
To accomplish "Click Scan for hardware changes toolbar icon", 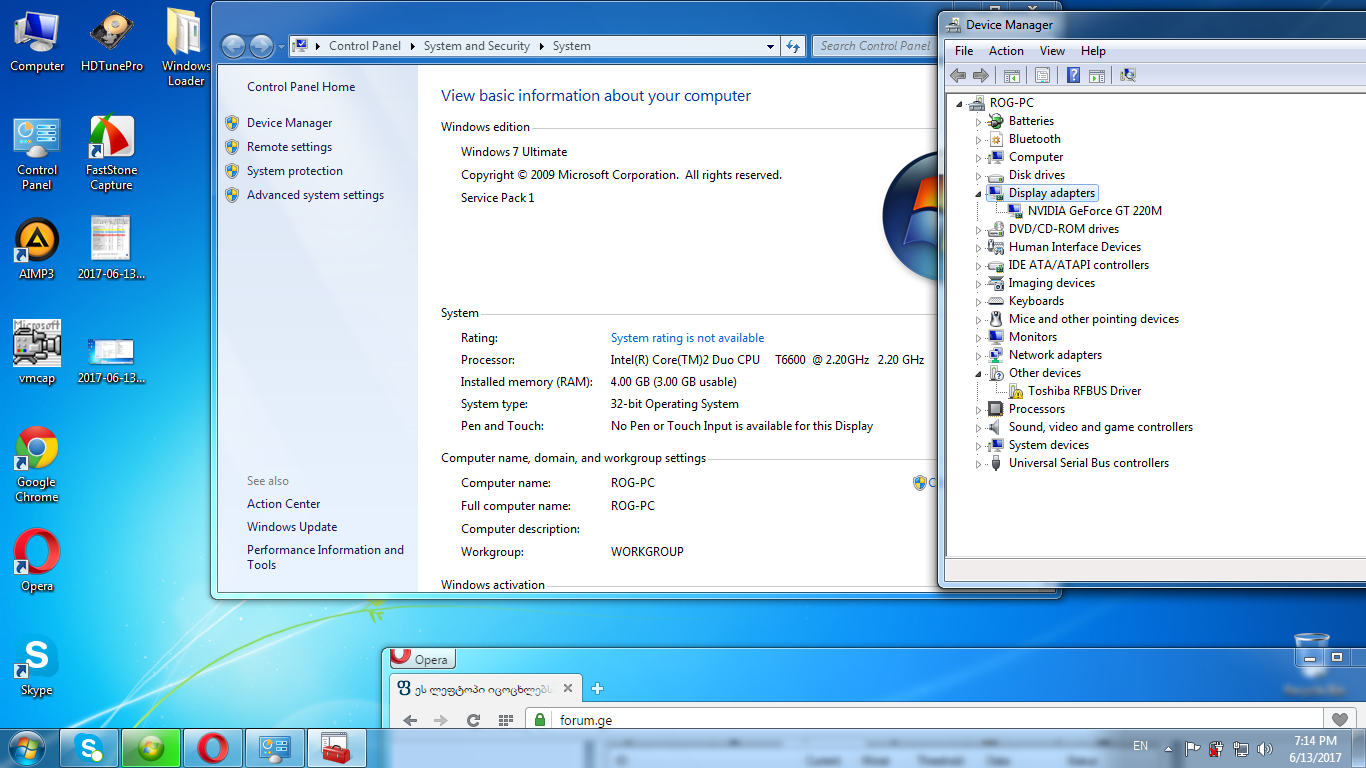I will (1128, 76).
